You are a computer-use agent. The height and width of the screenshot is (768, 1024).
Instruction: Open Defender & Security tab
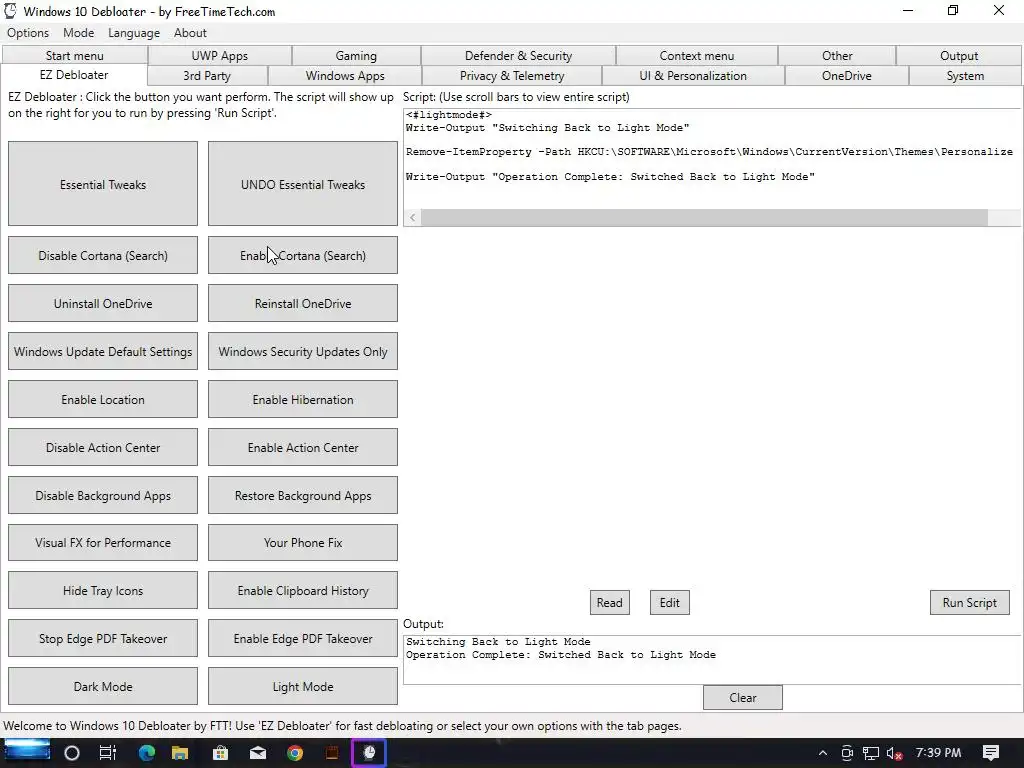tap(519, 56)
